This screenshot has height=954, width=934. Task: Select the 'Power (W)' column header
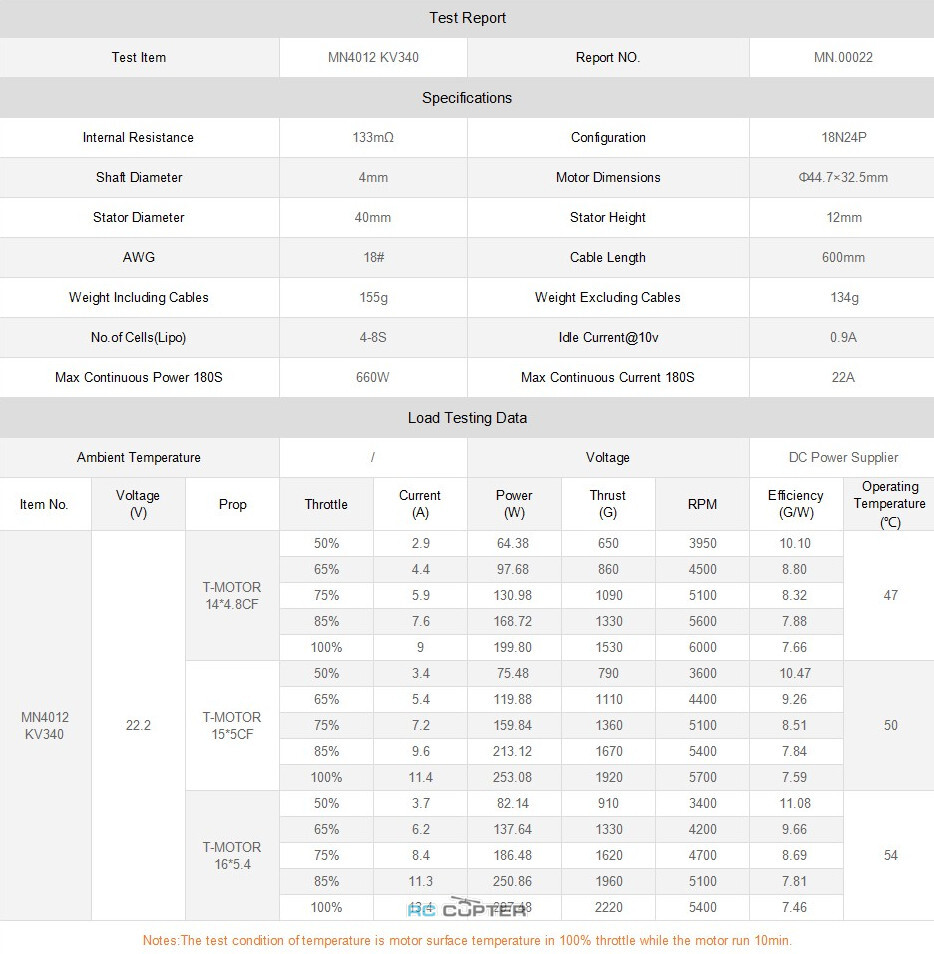click(514, 504)
